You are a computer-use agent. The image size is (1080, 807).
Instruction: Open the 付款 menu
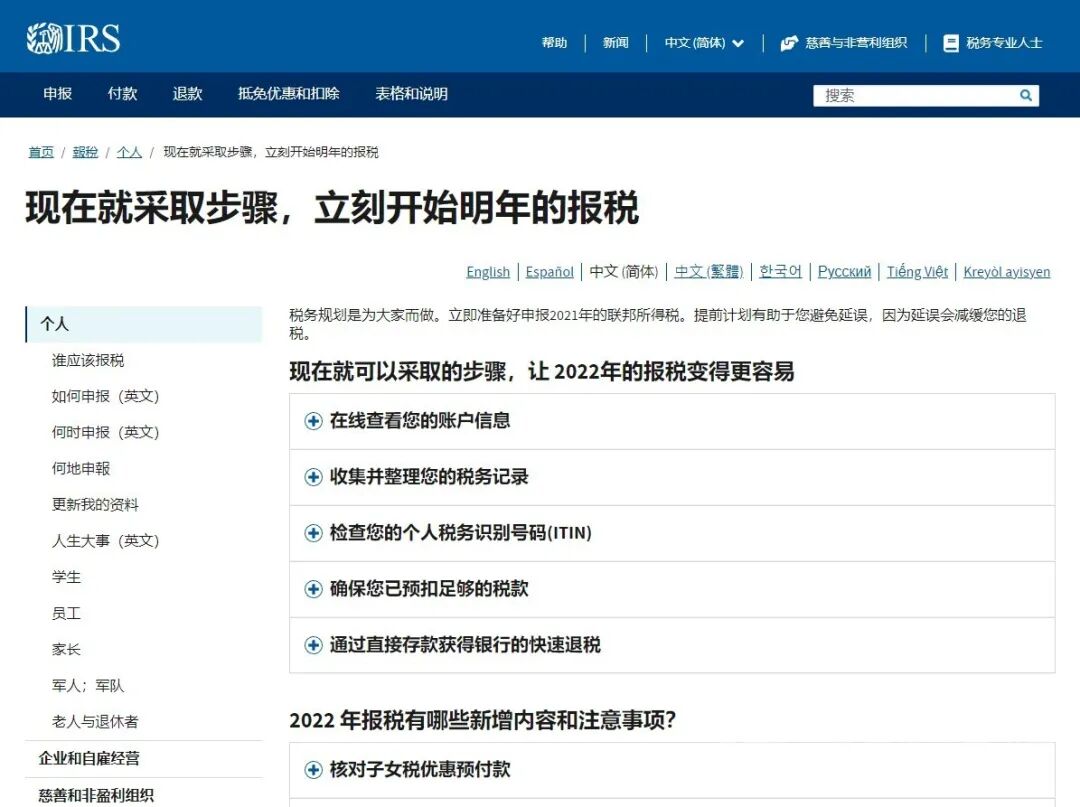pyautogui.click(x=123, y=94)
